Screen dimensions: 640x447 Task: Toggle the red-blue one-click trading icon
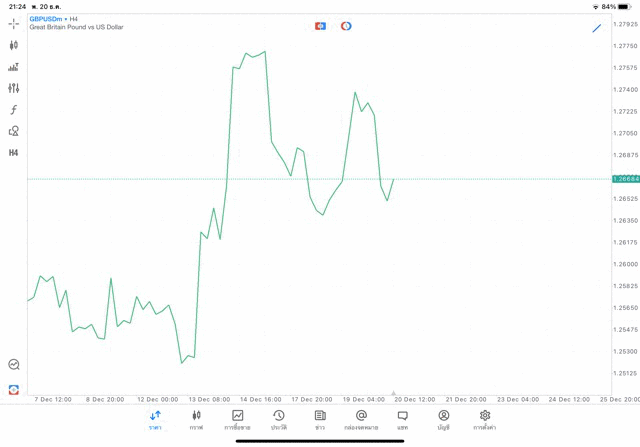(x=320, y=26)
